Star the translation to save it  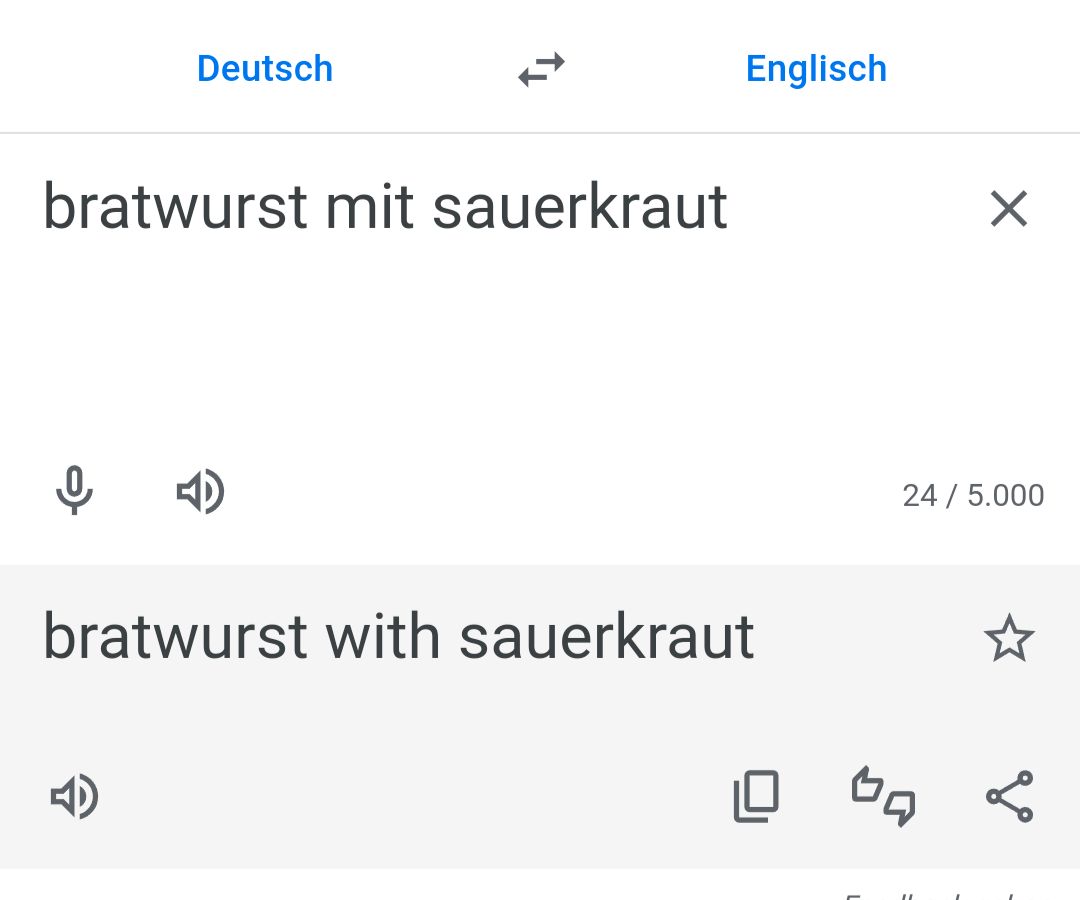pos(1008,639)
